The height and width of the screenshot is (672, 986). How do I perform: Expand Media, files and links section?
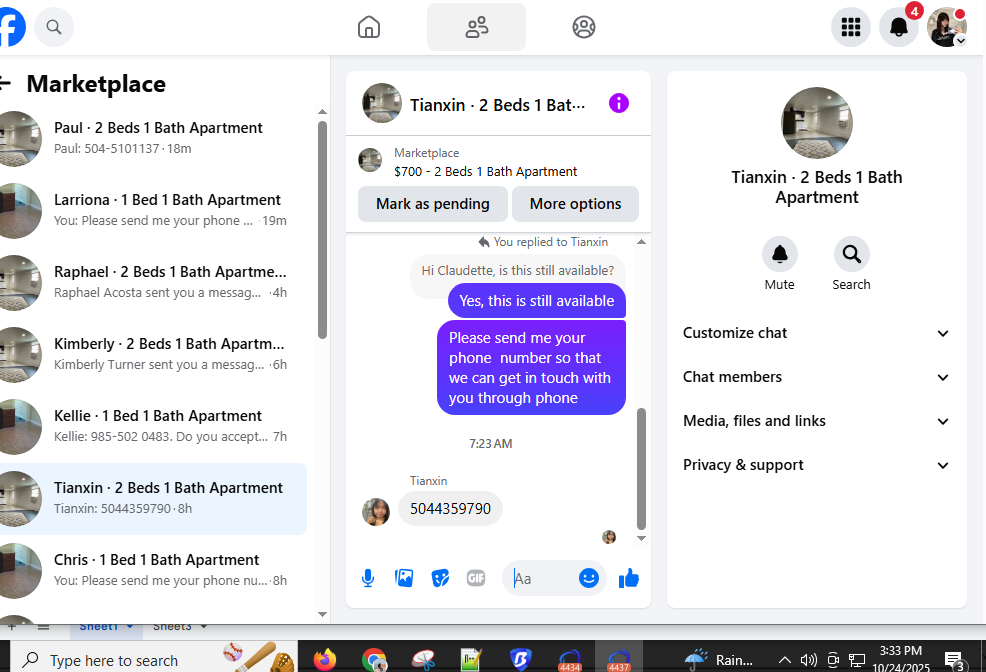tap(816, 421)
